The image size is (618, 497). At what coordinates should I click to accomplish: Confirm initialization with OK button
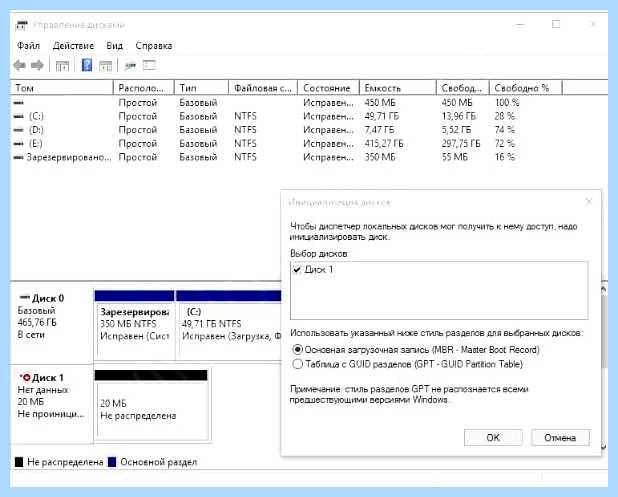coord(493,437)
